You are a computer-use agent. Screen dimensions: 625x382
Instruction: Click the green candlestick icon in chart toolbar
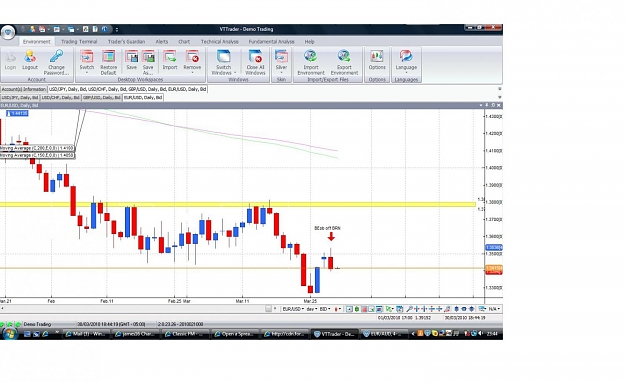click(x=357, y=309)
